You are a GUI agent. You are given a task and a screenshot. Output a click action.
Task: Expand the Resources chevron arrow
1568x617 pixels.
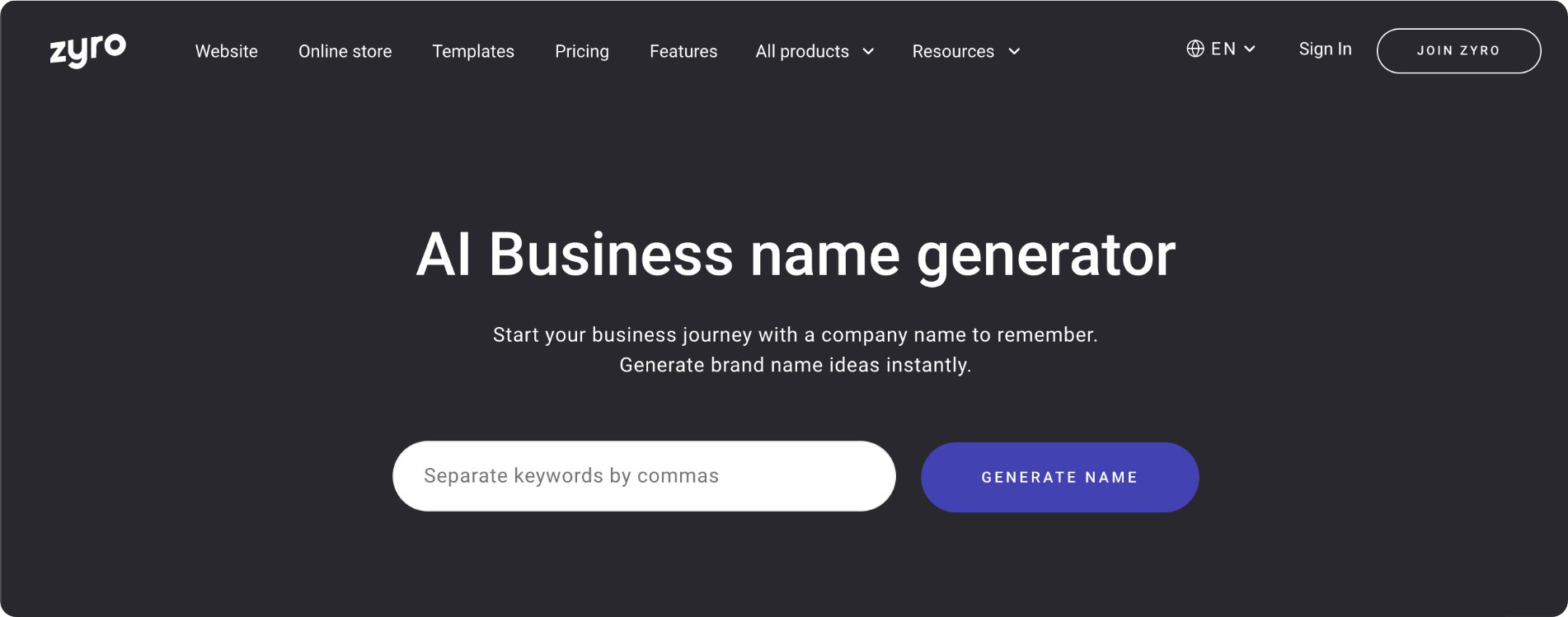(x=1014, y=52)
